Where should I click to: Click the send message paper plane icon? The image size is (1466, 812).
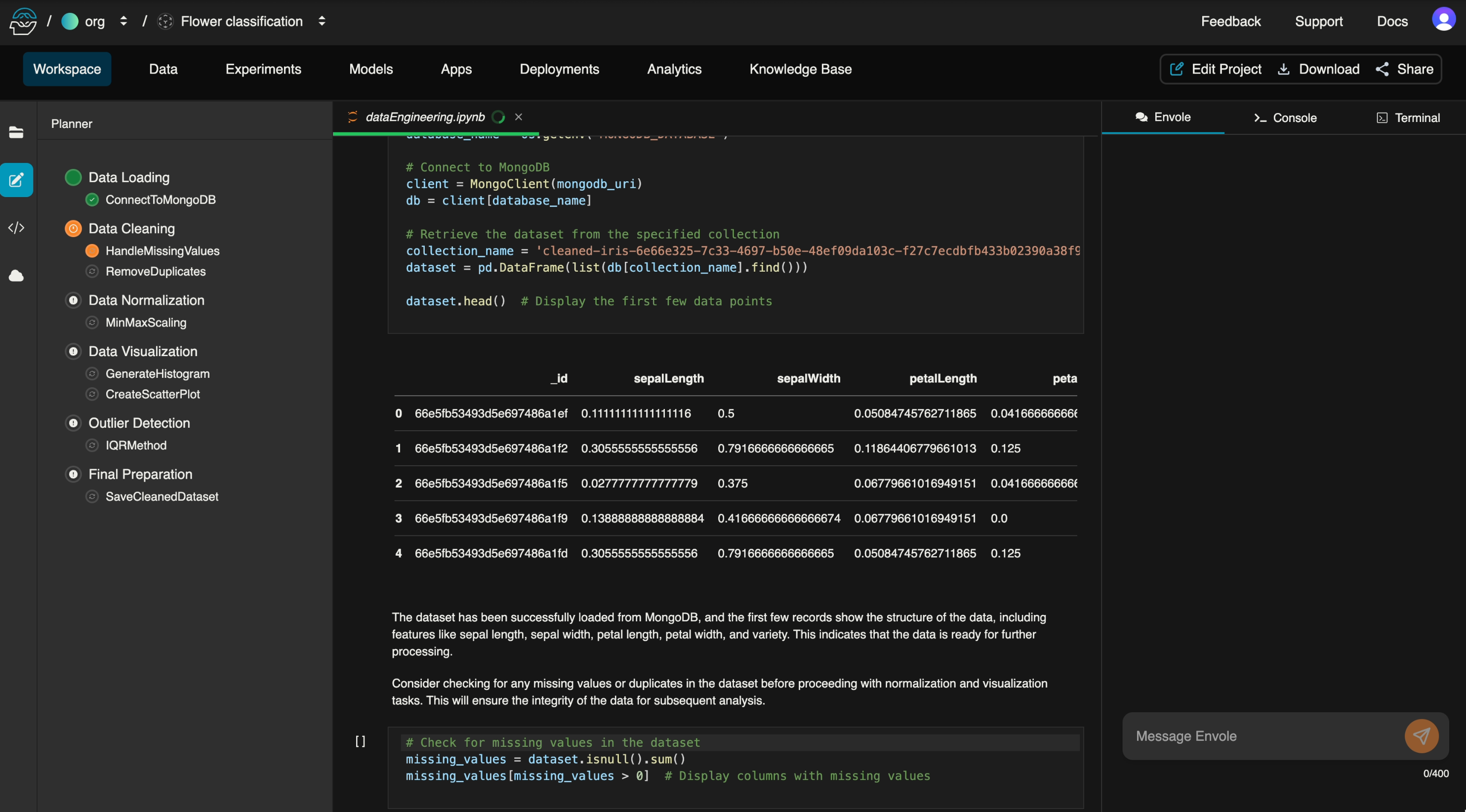point(1421,736)
